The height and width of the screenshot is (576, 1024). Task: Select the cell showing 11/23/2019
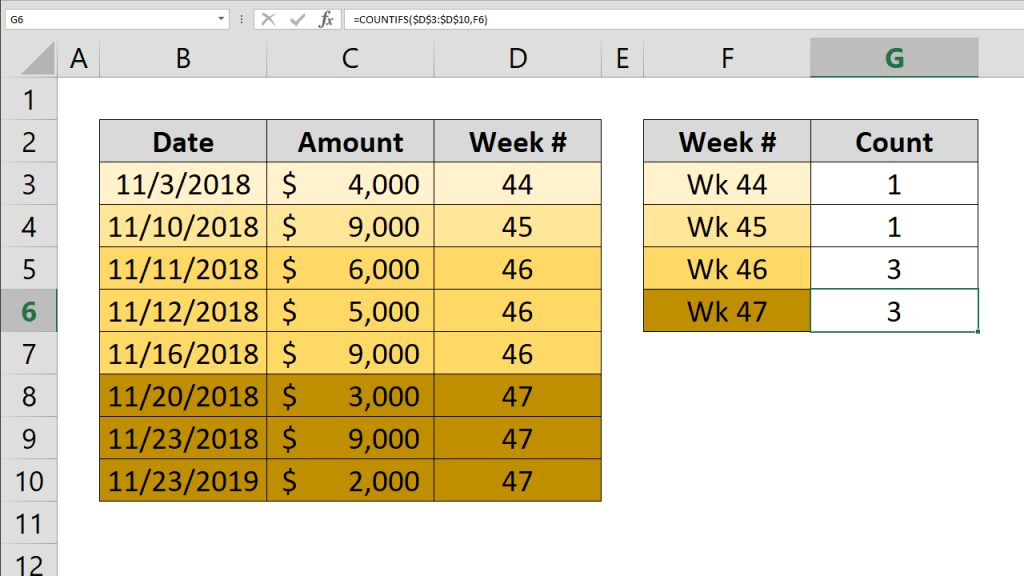pos(182,480)
